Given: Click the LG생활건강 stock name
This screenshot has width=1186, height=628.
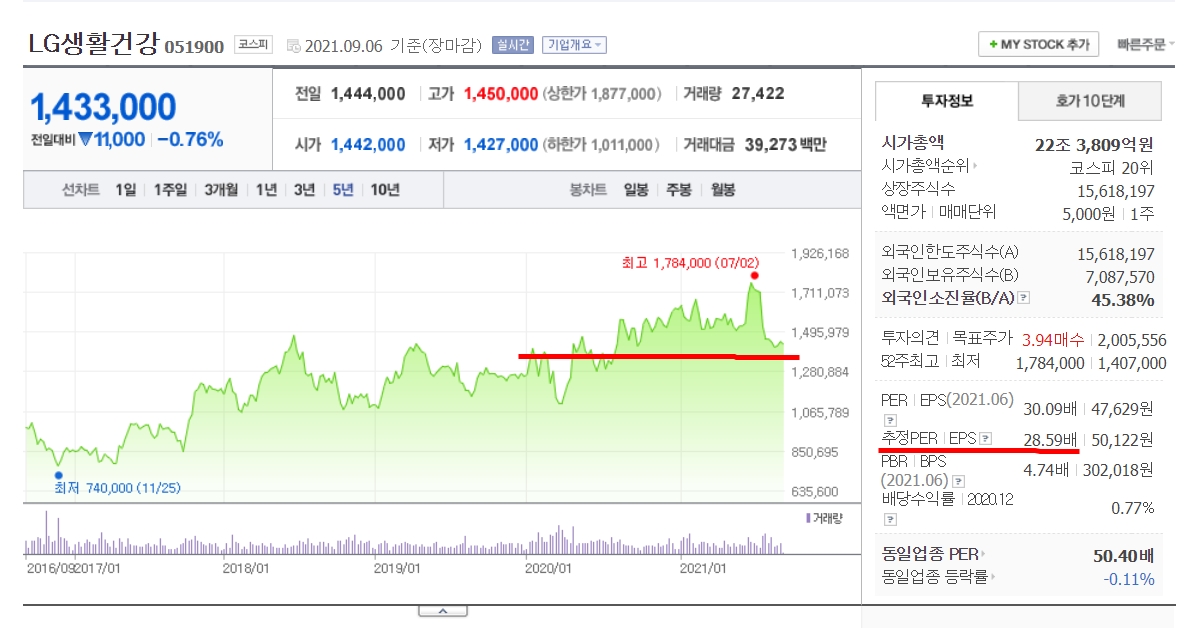Looking at the screenshot, I should coord(94,43).
